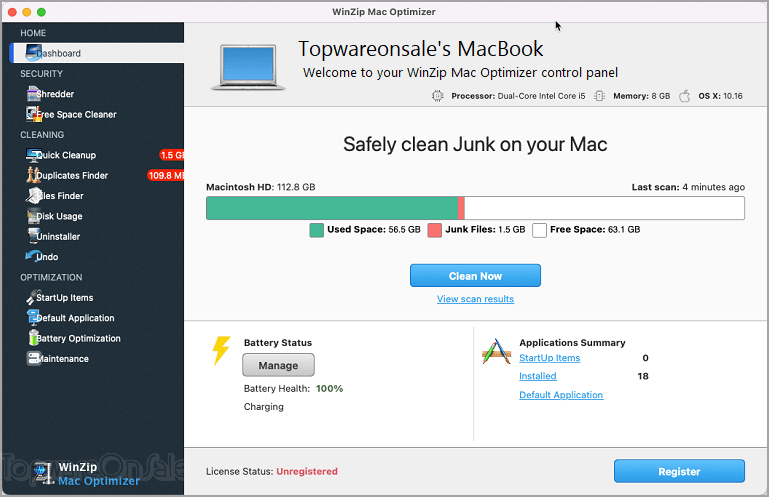Click the lightning bolt battery icon
The image size is (769, 497).
(x=221, y=350)
